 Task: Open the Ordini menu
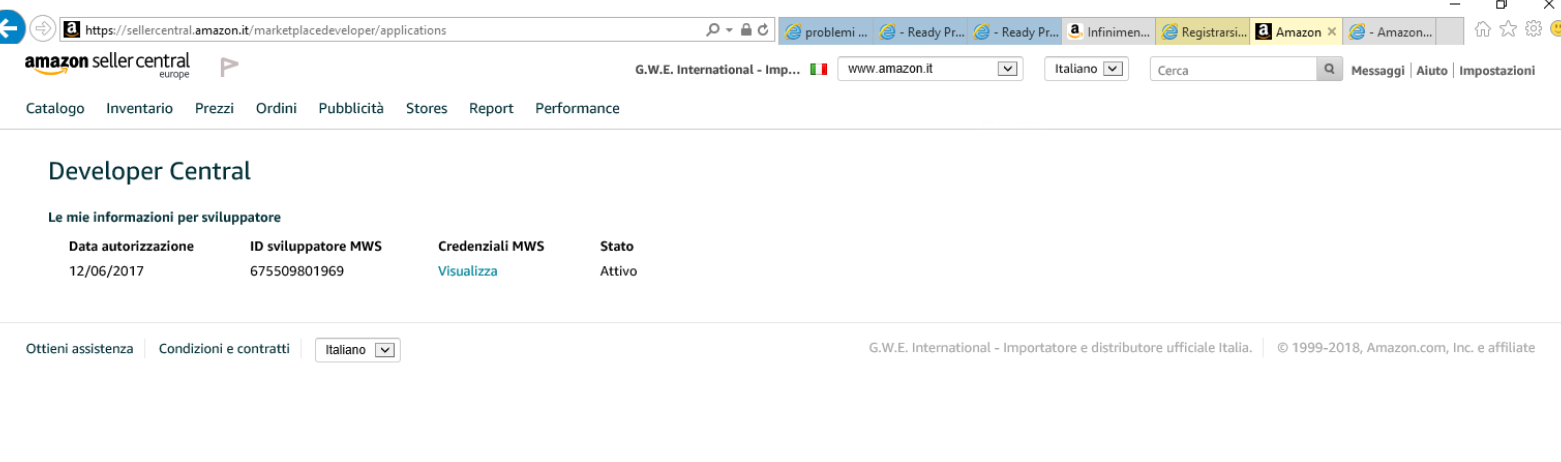(276, 108)
